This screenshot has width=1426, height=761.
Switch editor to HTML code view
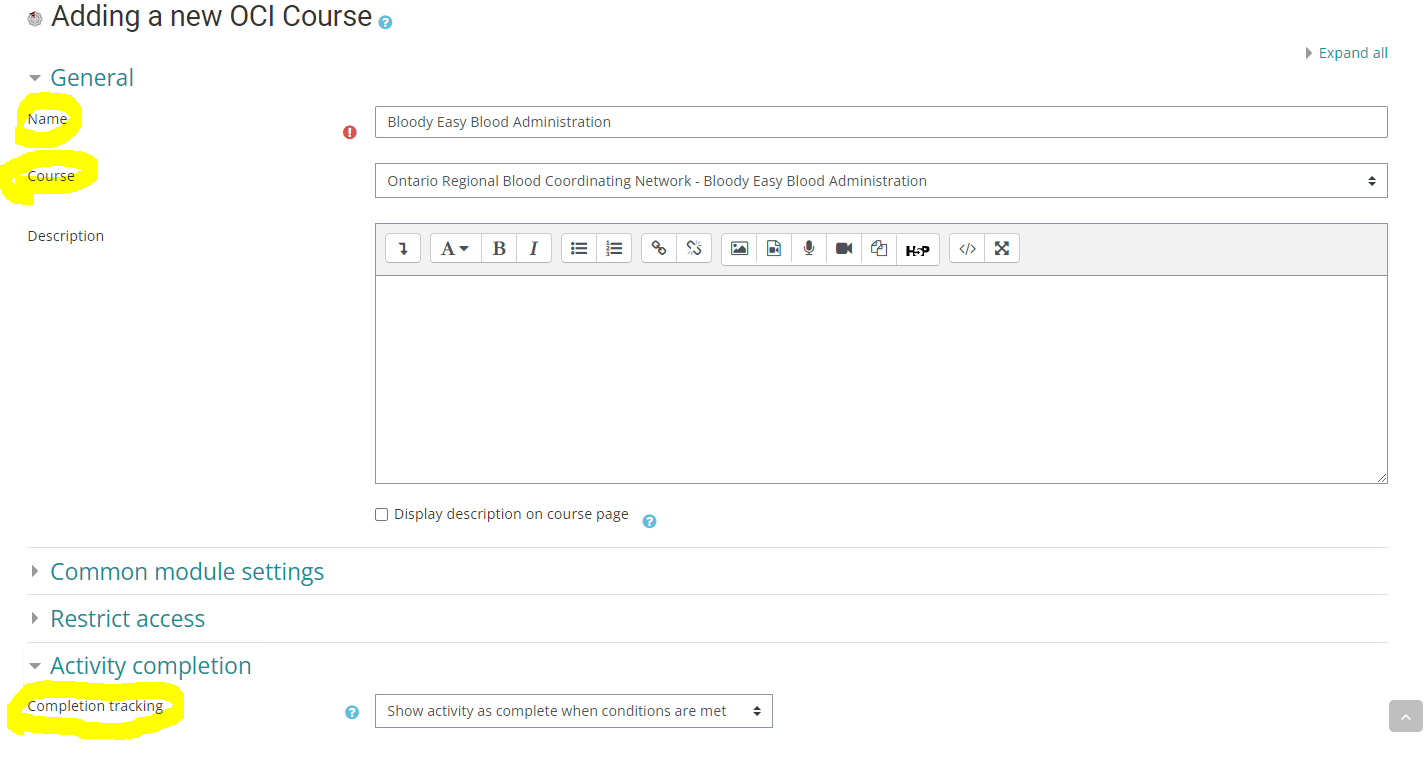click(967, 249)
